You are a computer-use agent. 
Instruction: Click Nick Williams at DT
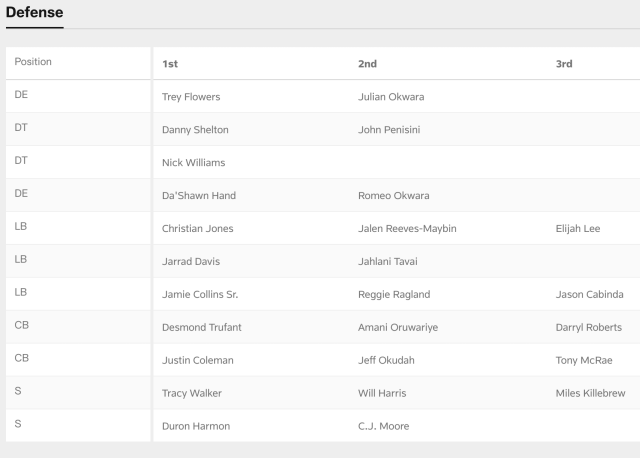[x=193, y=163]
